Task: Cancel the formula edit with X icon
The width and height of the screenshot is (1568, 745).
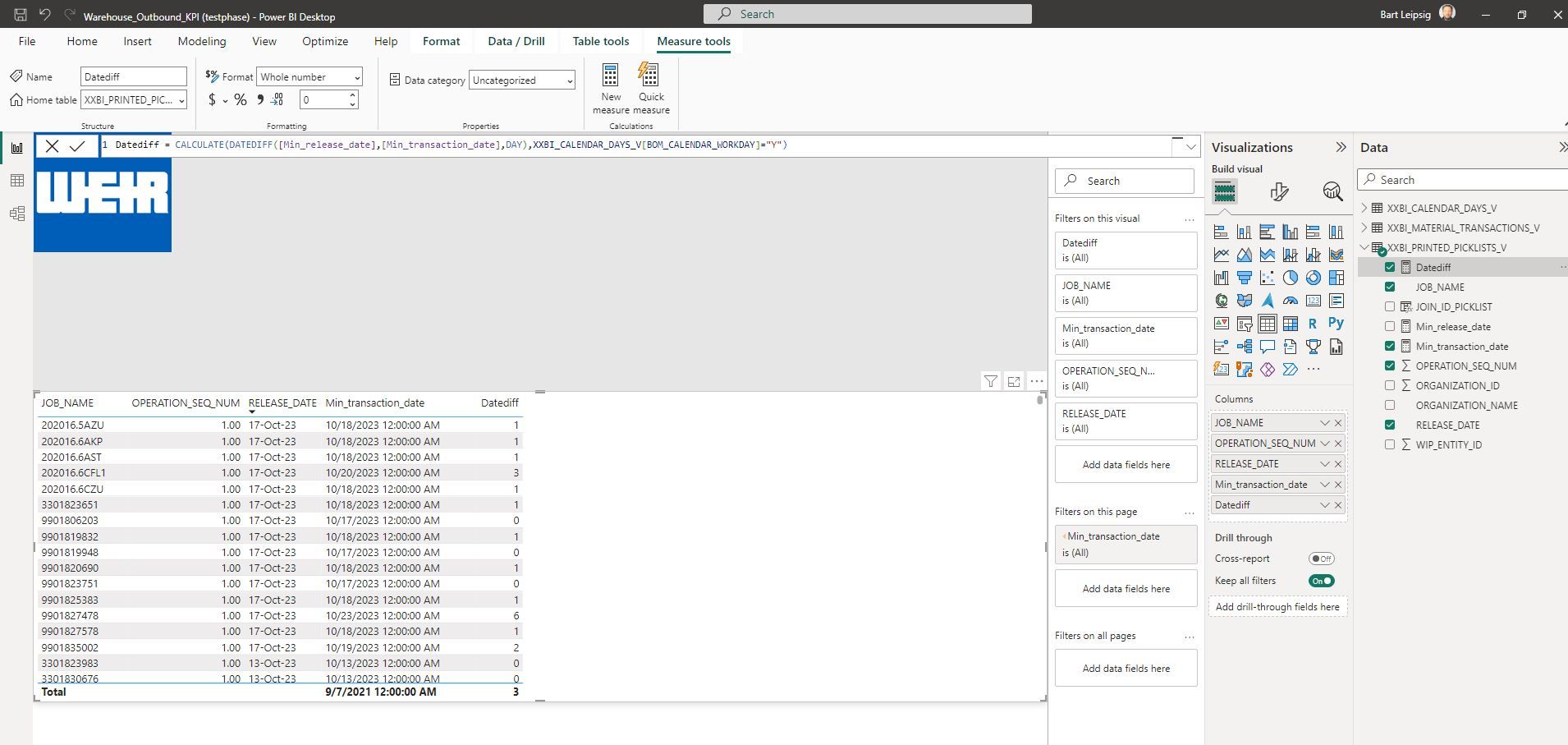Action: pos(52,146)
